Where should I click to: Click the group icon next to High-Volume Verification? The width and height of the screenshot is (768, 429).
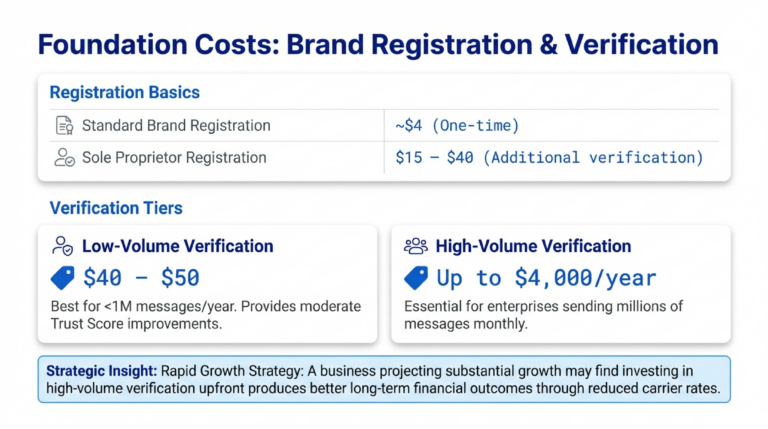coord(415,246)
